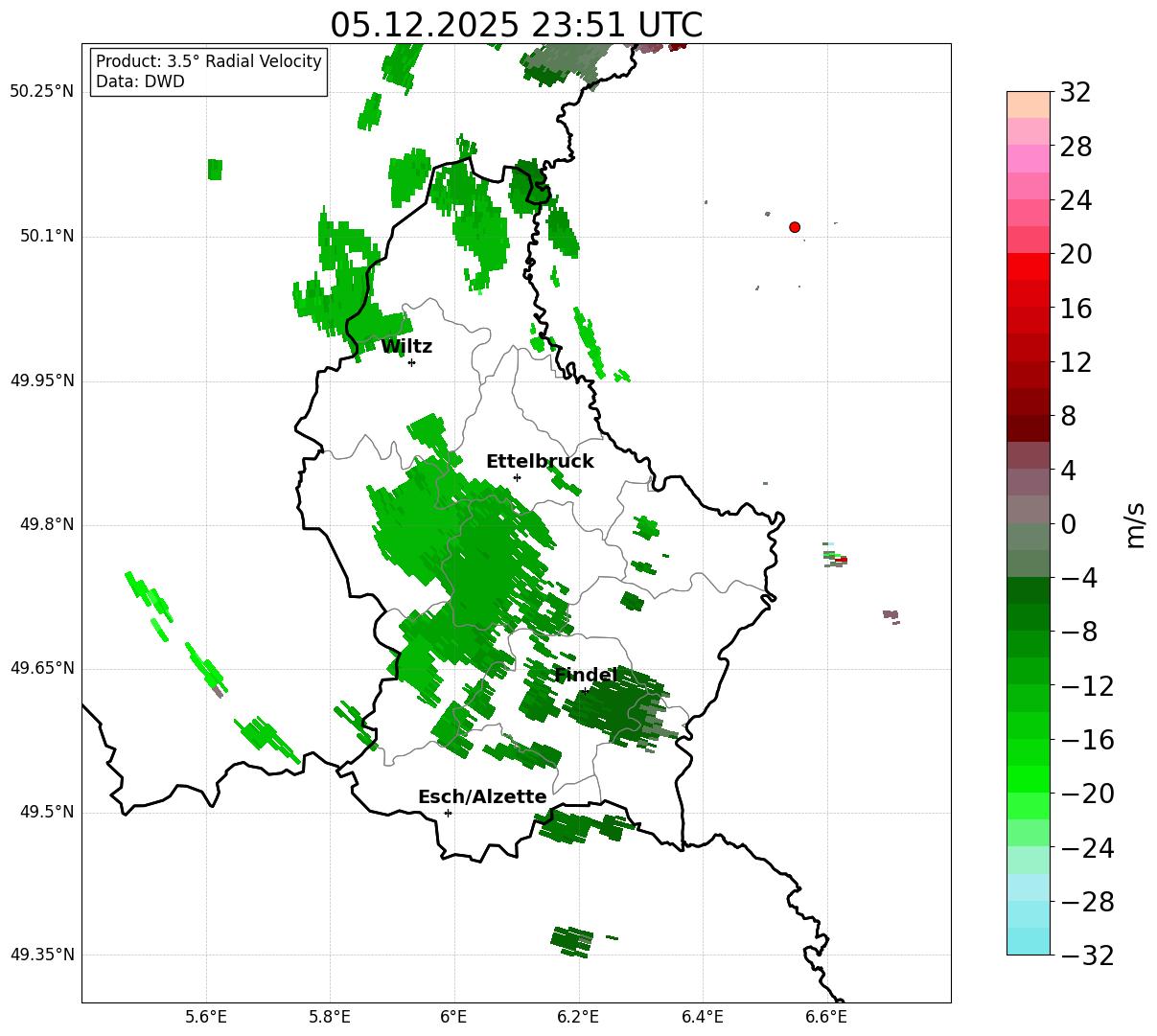
Task: Click the small green echo near 49.35°N
Action: [572, 941]
